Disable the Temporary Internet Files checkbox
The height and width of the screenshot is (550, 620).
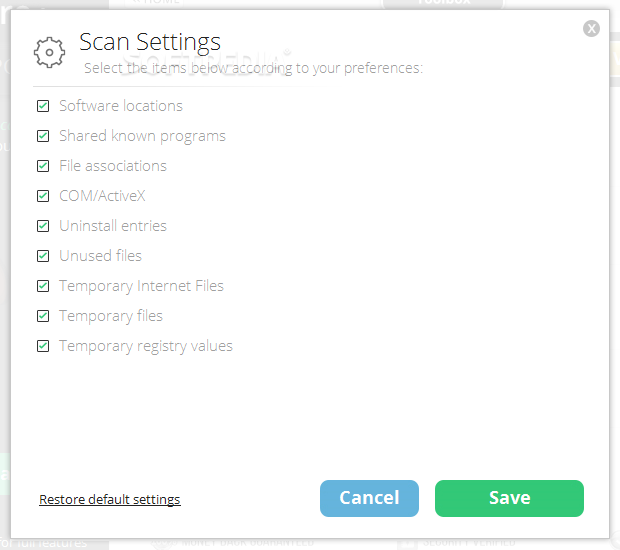click(43, 286)
